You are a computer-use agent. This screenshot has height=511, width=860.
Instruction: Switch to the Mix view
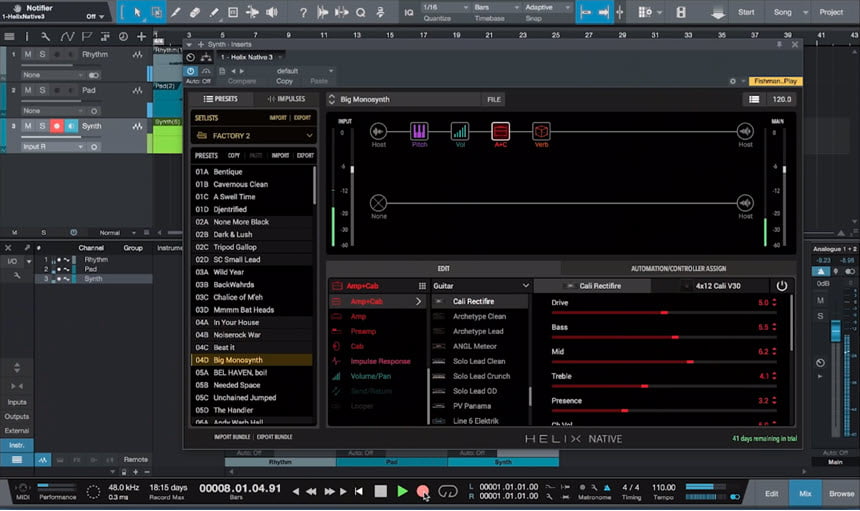click(x=805, y=493)
